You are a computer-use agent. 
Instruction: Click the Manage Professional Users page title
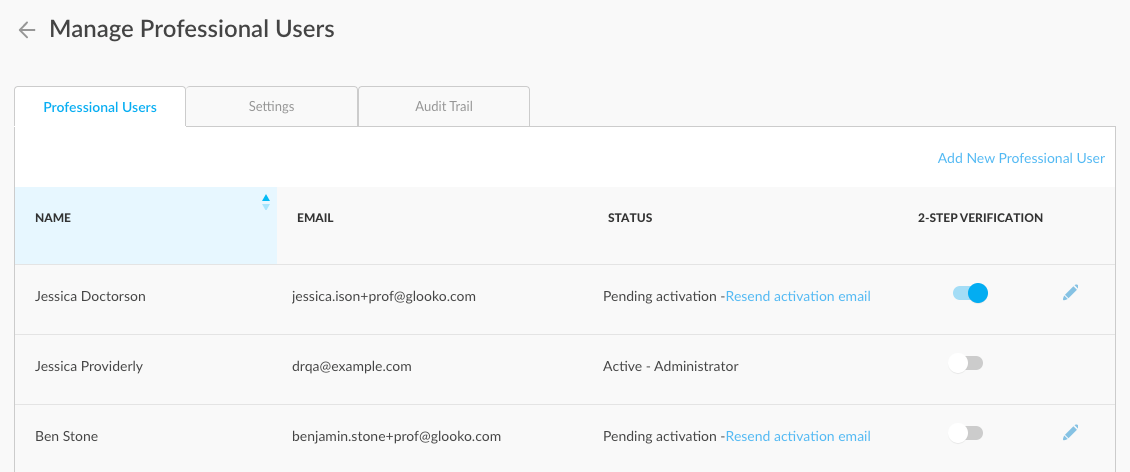pos(192,29)
